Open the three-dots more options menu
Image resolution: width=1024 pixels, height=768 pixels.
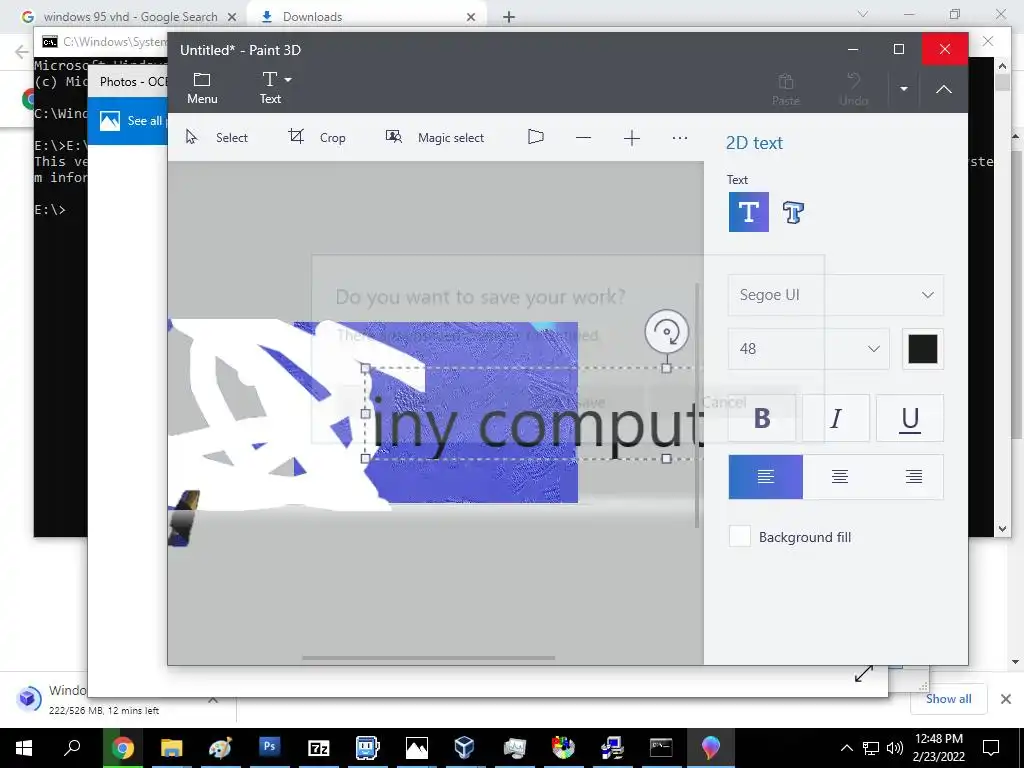pyautogui.click(x=680, y=138)
